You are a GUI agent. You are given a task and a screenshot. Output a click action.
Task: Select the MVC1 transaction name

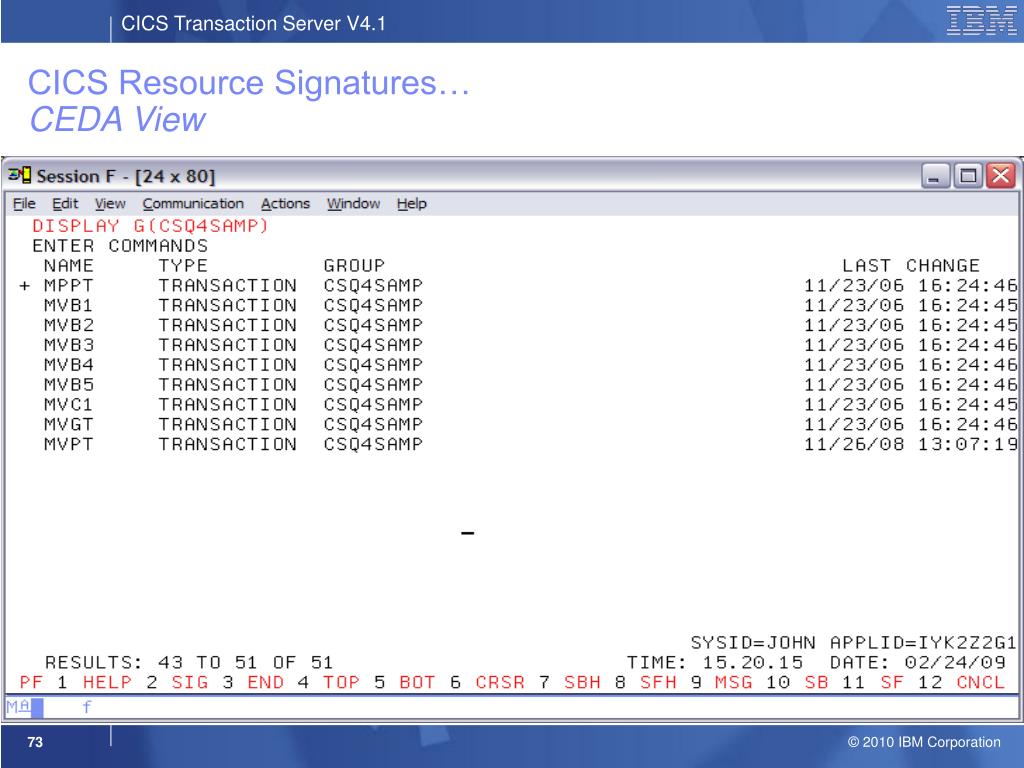click(x=69, y=405)
